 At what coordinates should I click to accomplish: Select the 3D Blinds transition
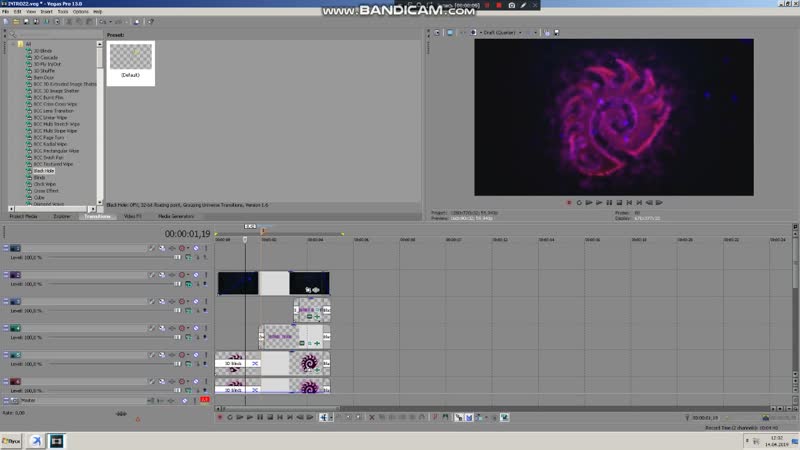pyautogui.click(x=43, y=51)
